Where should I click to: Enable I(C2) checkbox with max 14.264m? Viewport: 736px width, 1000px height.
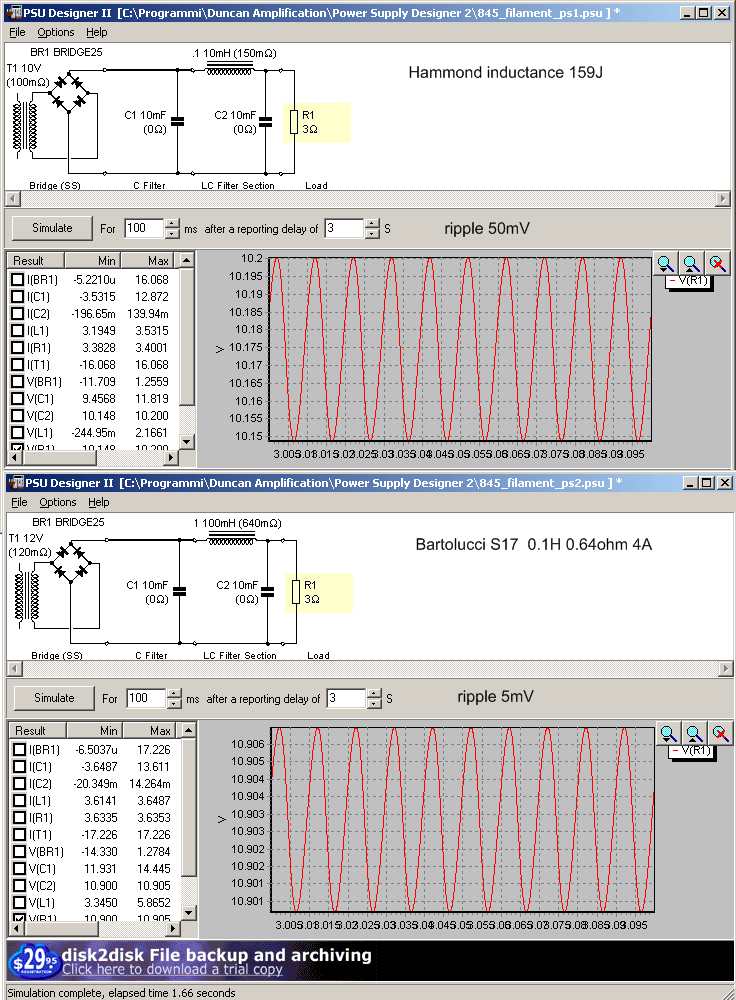tap(19, 783)
